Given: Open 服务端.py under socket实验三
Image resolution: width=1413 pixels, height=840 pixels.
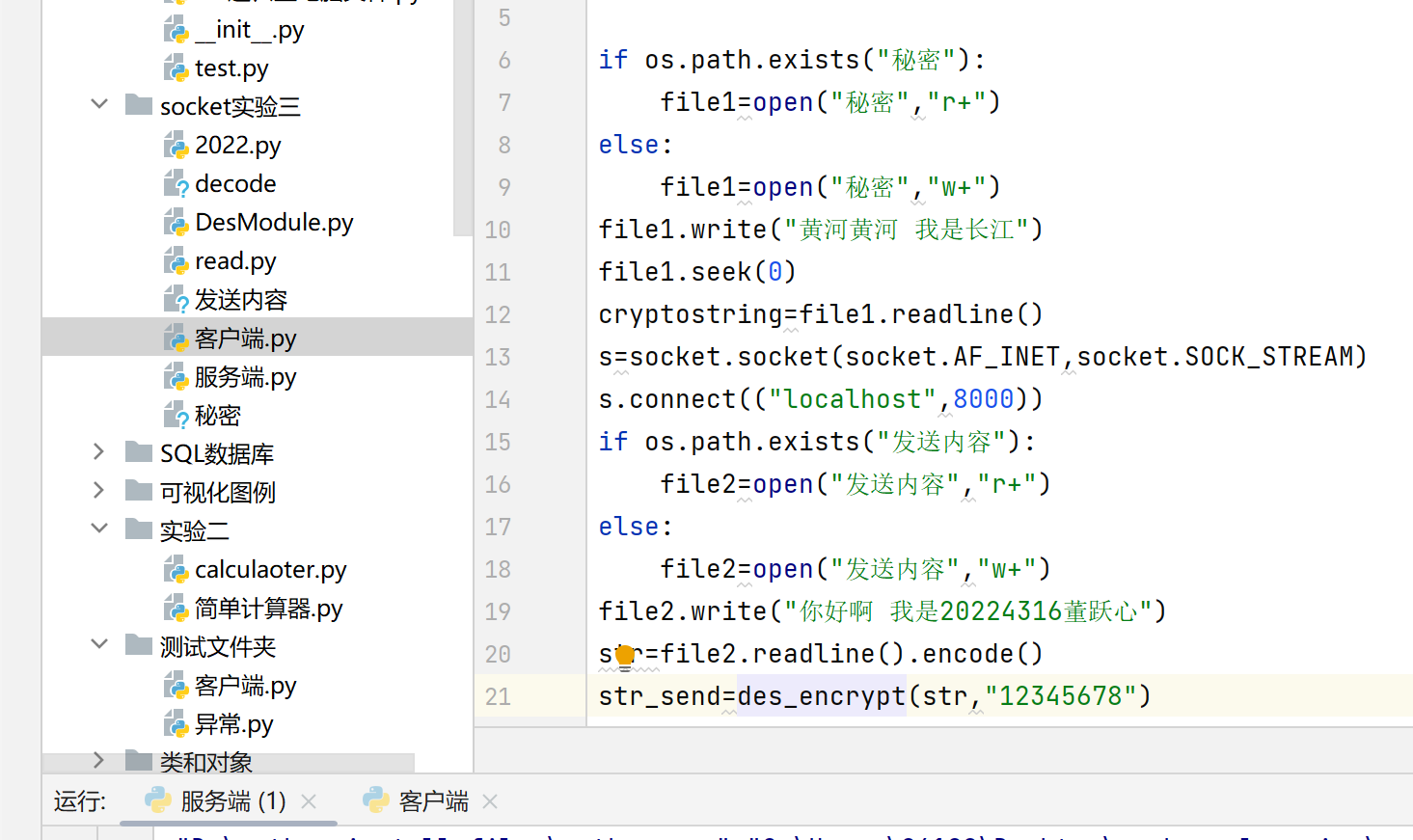Looking at the screenshot, I should [x=245, y=377].
